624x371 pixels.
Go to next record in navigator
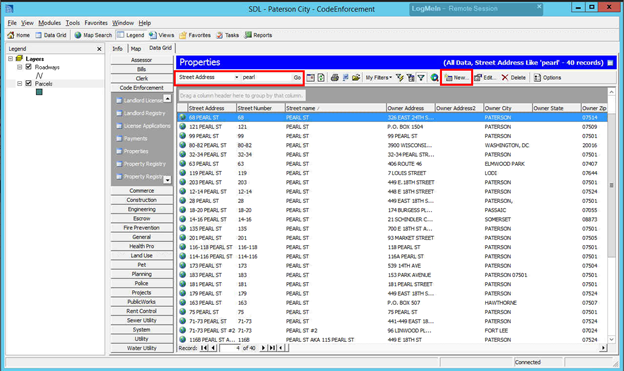[x=263, y=348]
